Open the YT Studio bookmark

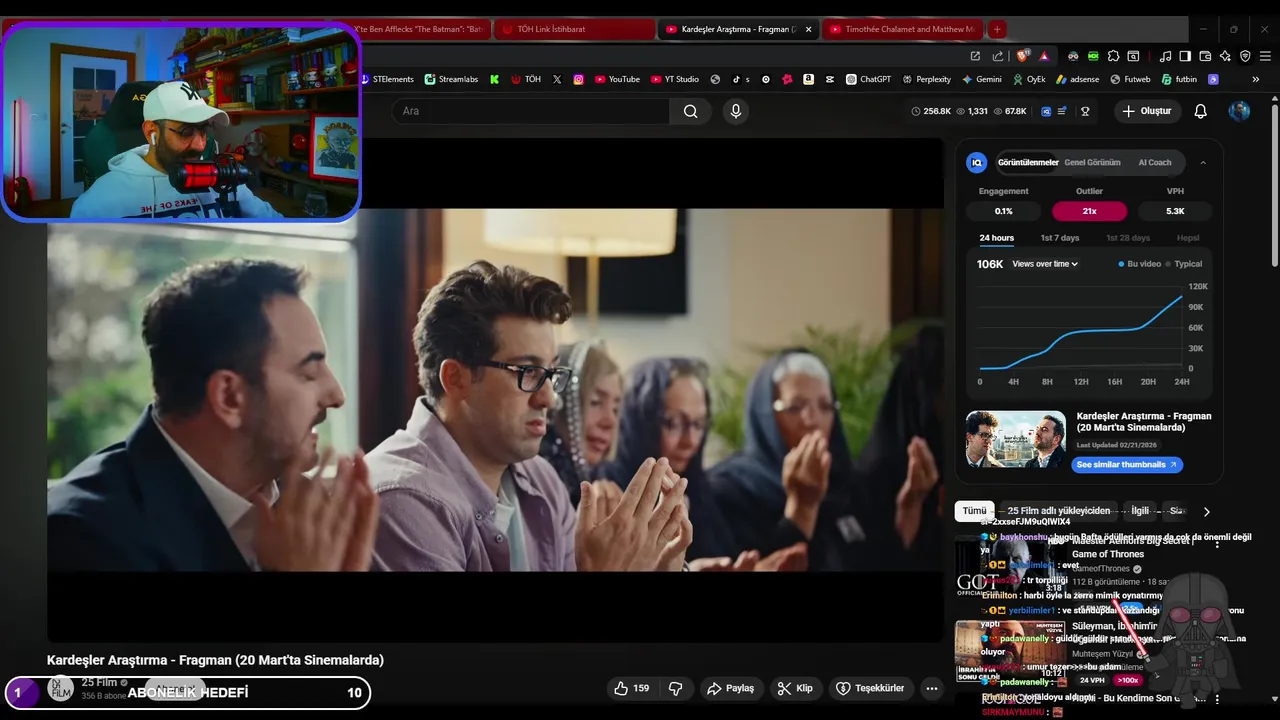point(675,79)
